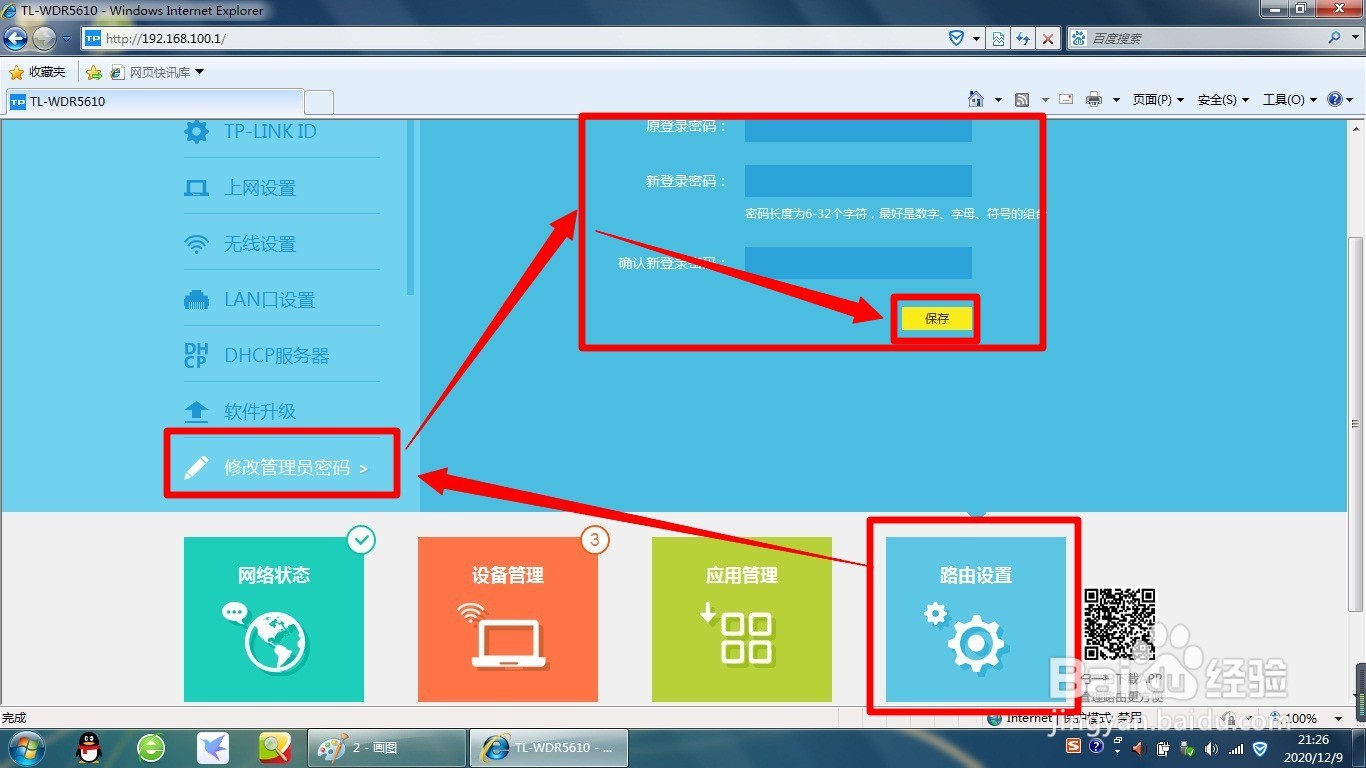
Task: Click the browser Forward button
Action: (44, 39)
